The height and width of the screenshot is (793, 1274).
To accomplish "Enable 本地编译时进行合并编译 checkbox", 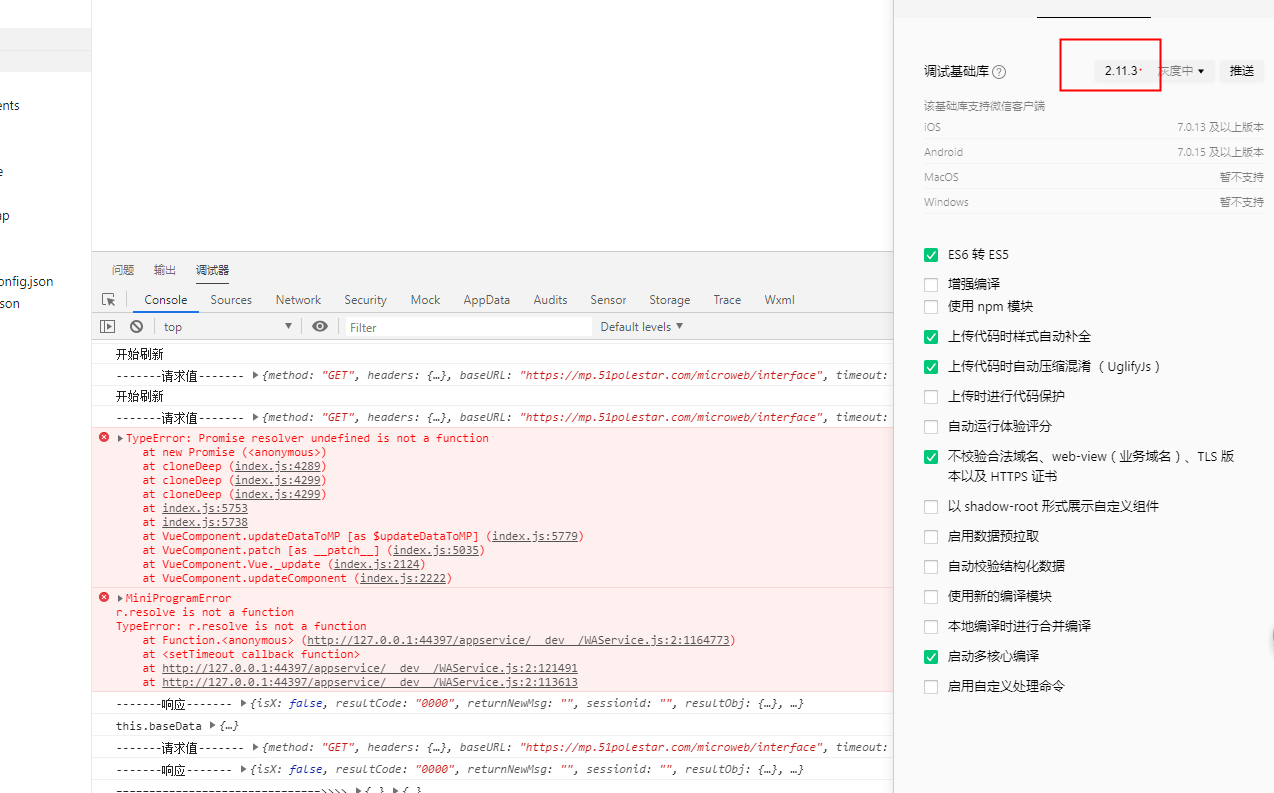I will [931, 627].
